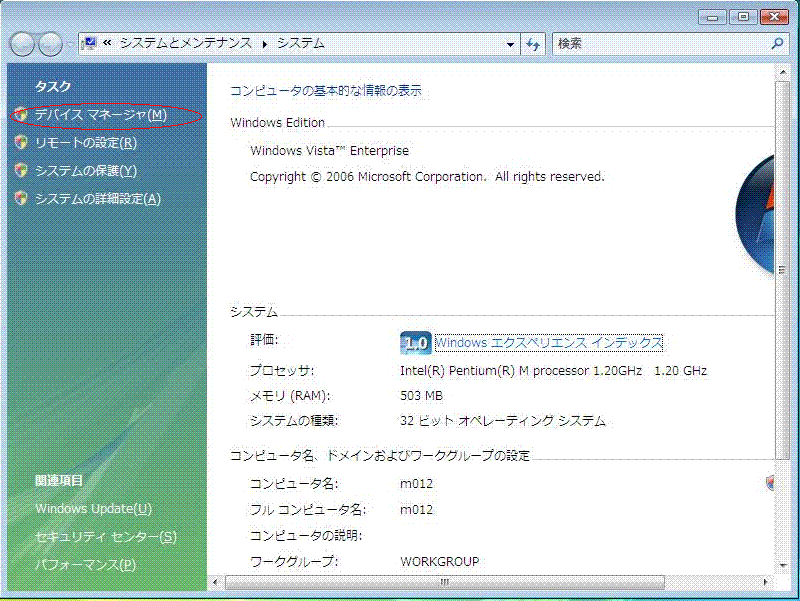Select システム breadcrumb in address bar

point(301,43)
